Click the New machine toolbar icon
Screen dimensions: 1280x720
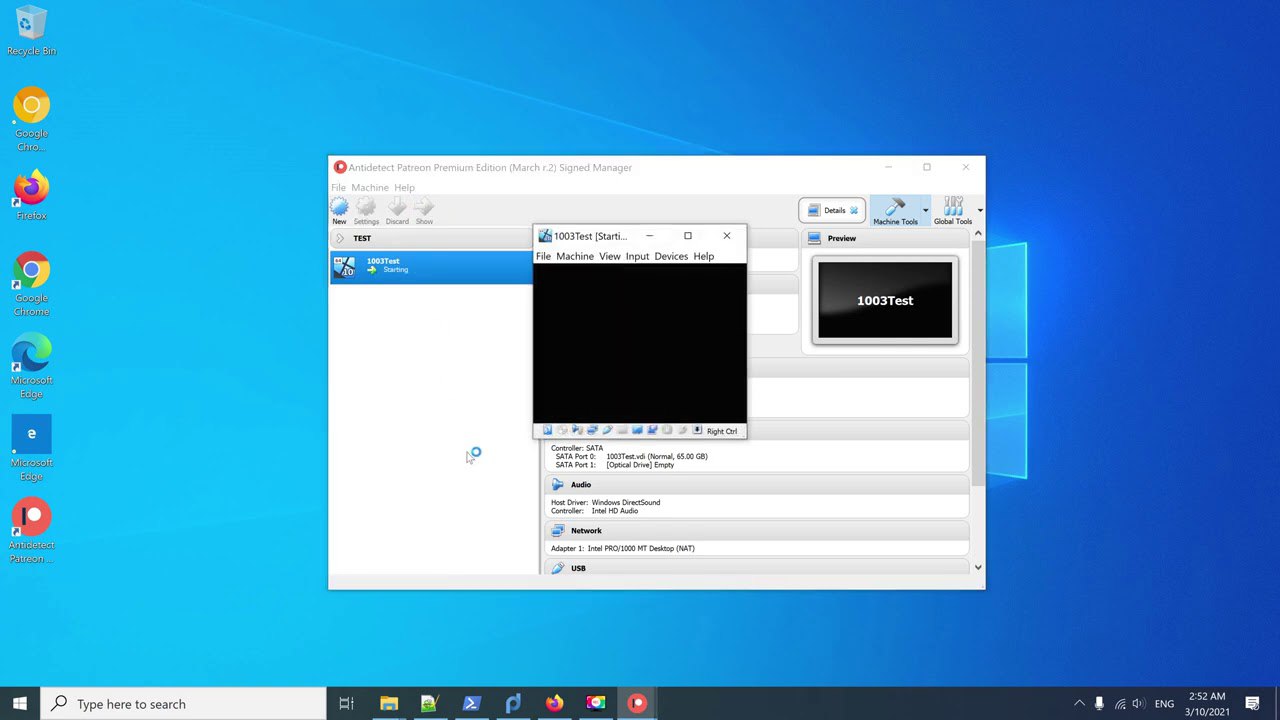pyautogui.click(x=339, y=206)
